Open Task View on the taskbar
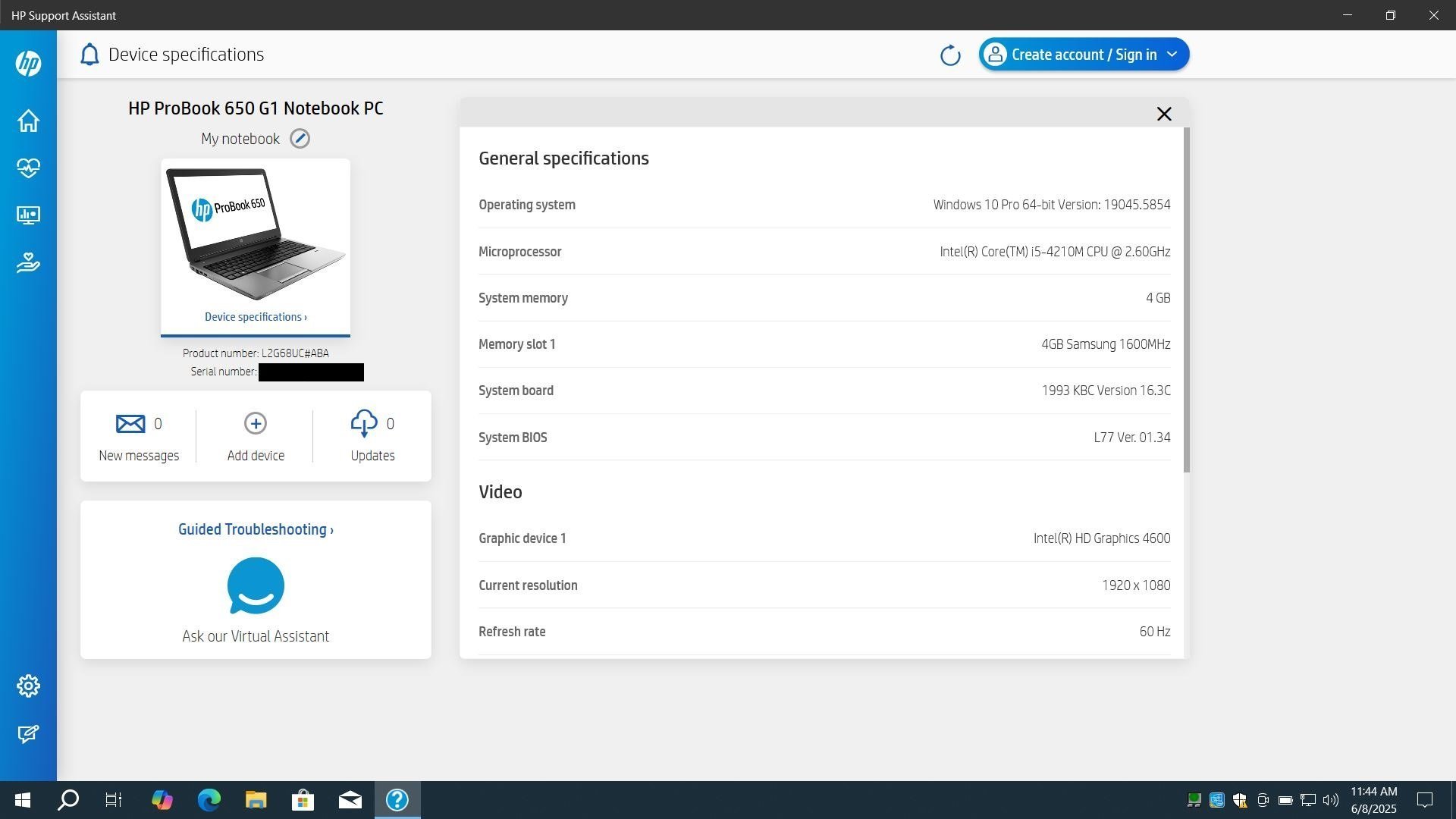 pos(114,800)
